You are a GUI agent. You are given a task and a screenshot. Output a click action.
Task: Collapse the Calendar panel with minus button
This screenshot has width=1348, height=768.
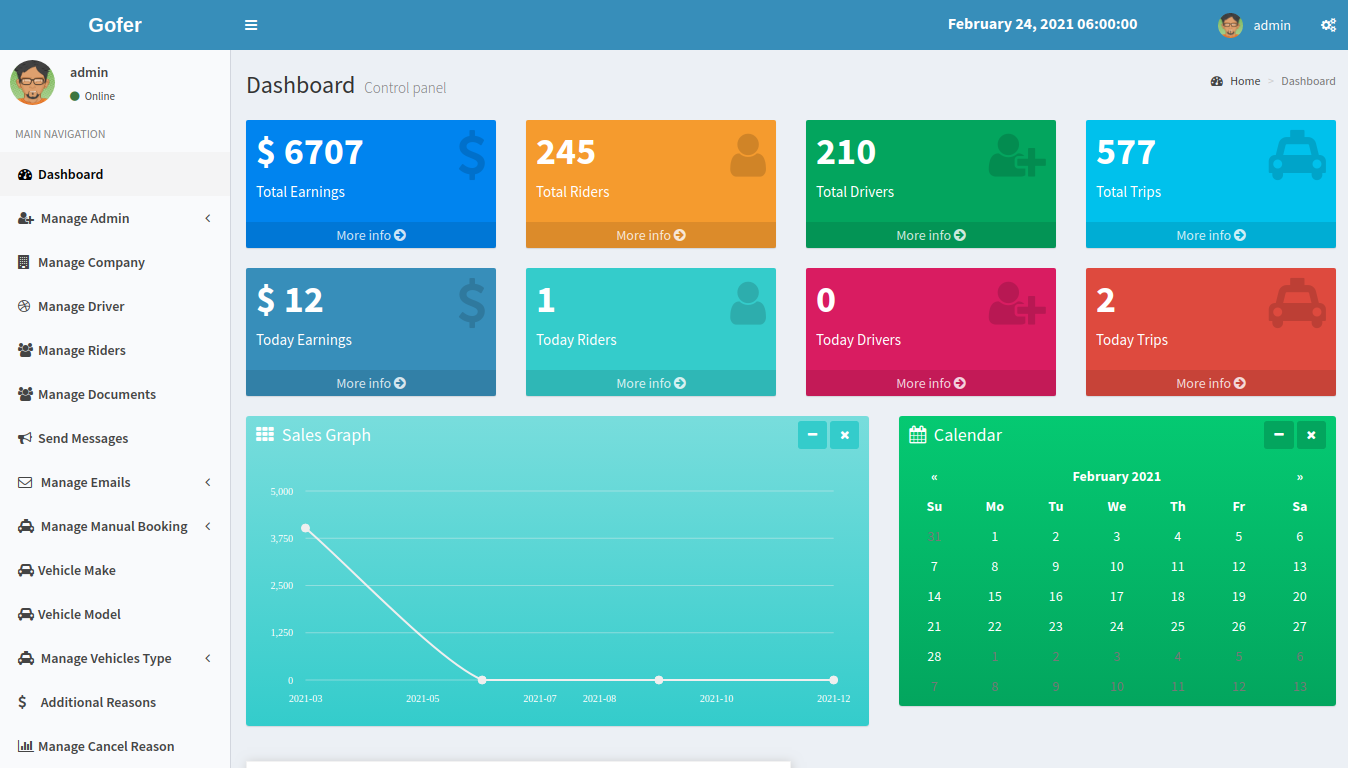click(x=1278, y=435)
